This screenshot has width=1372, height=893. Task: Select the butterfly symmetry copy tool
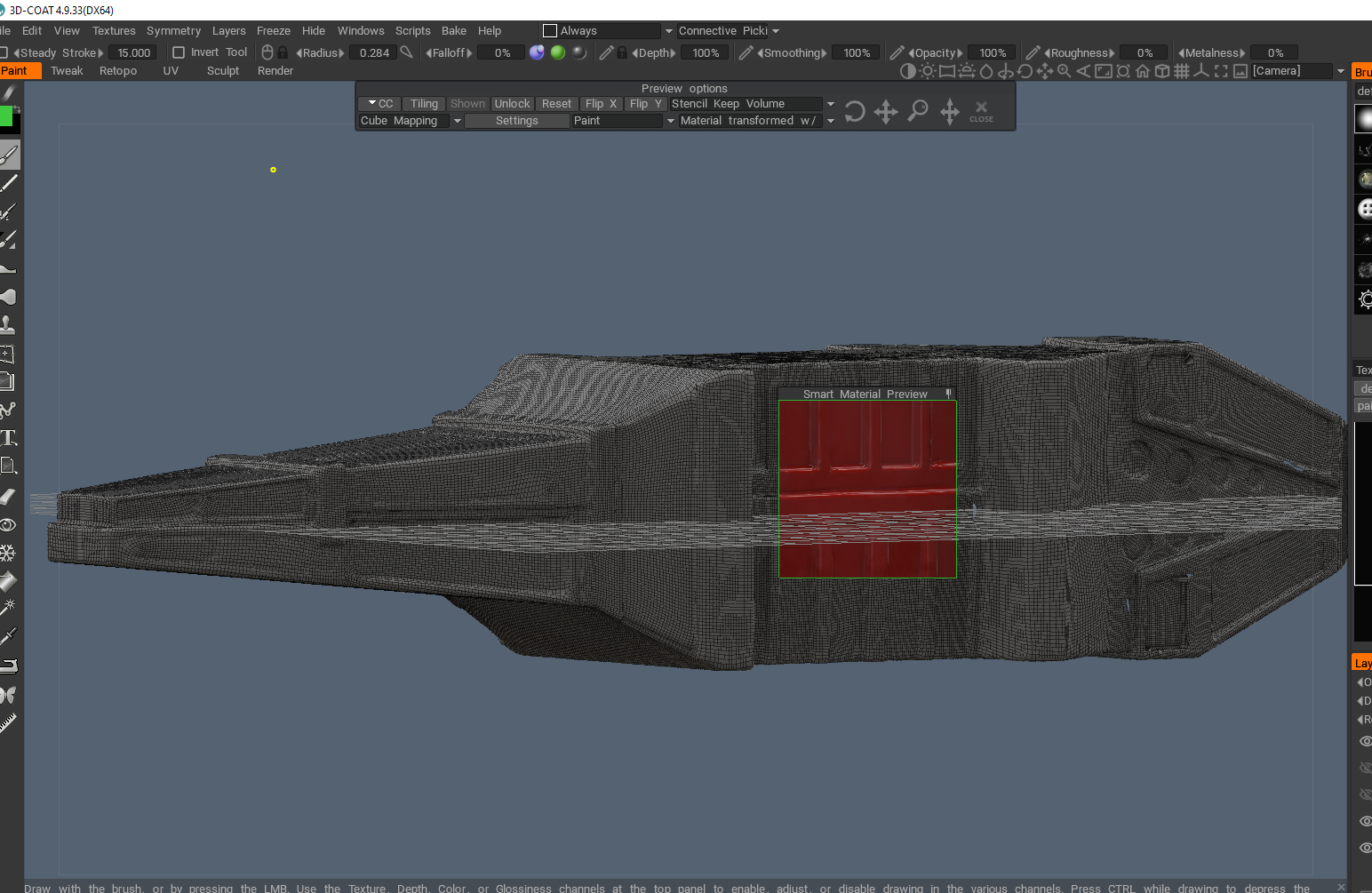pyautogui.click(x=9, y=695)
